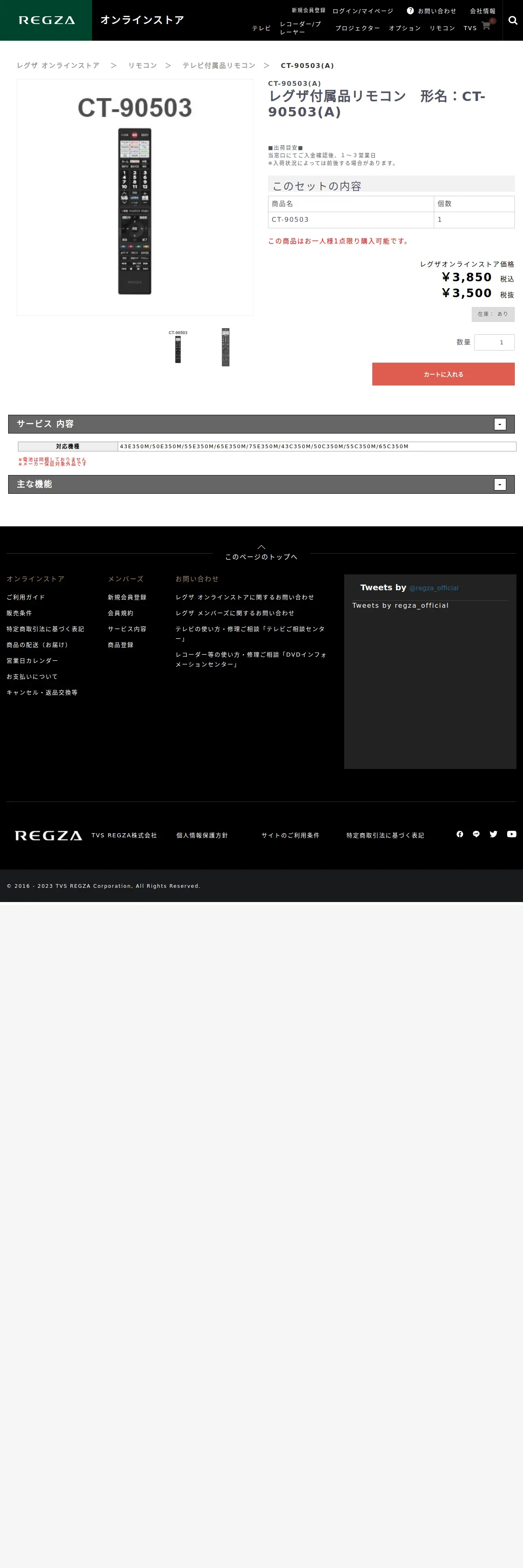Open 会員規約 footer link
523x1568 pixels.
[121, 613]
